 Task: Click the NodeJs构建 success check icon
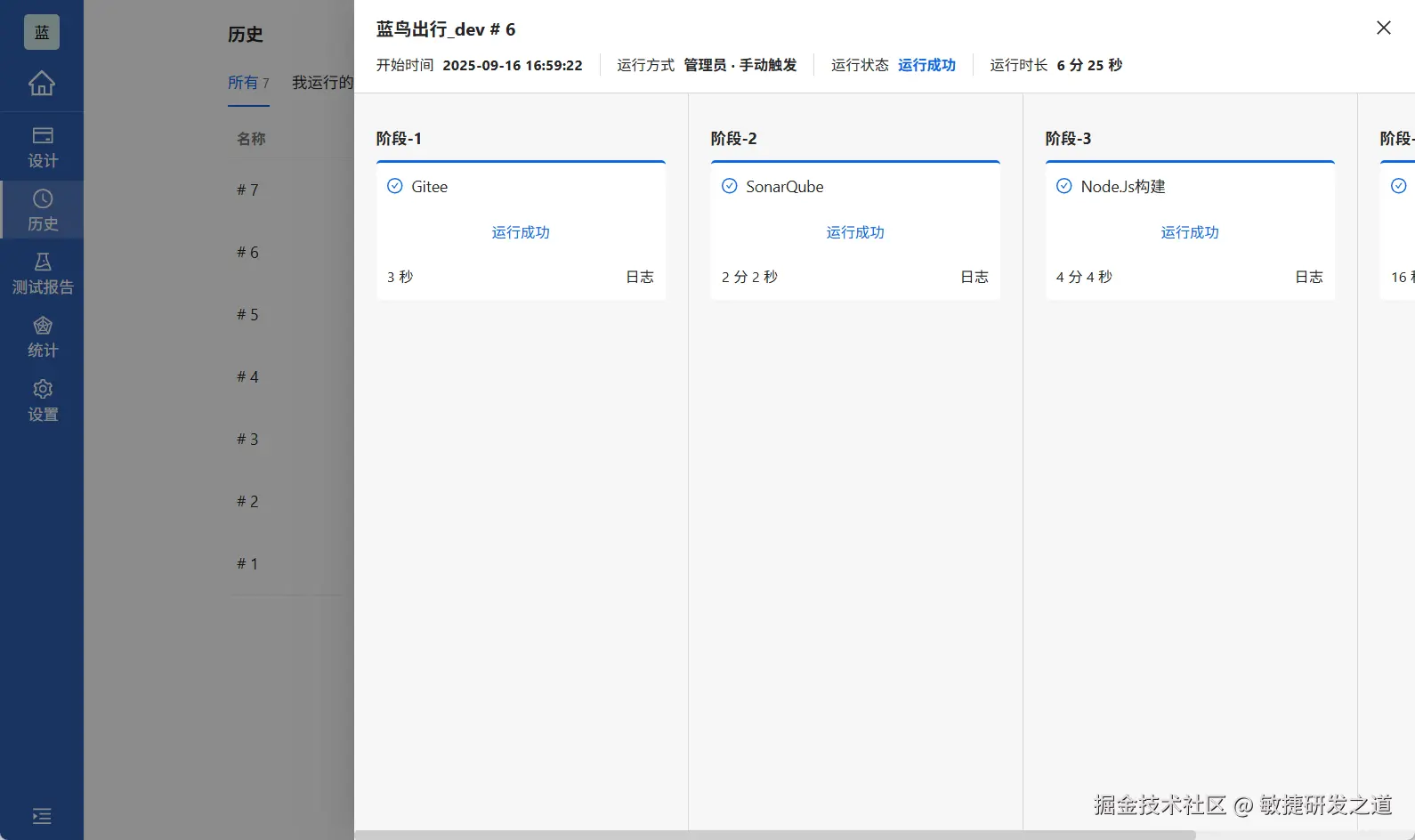(x=1064, y=186)
